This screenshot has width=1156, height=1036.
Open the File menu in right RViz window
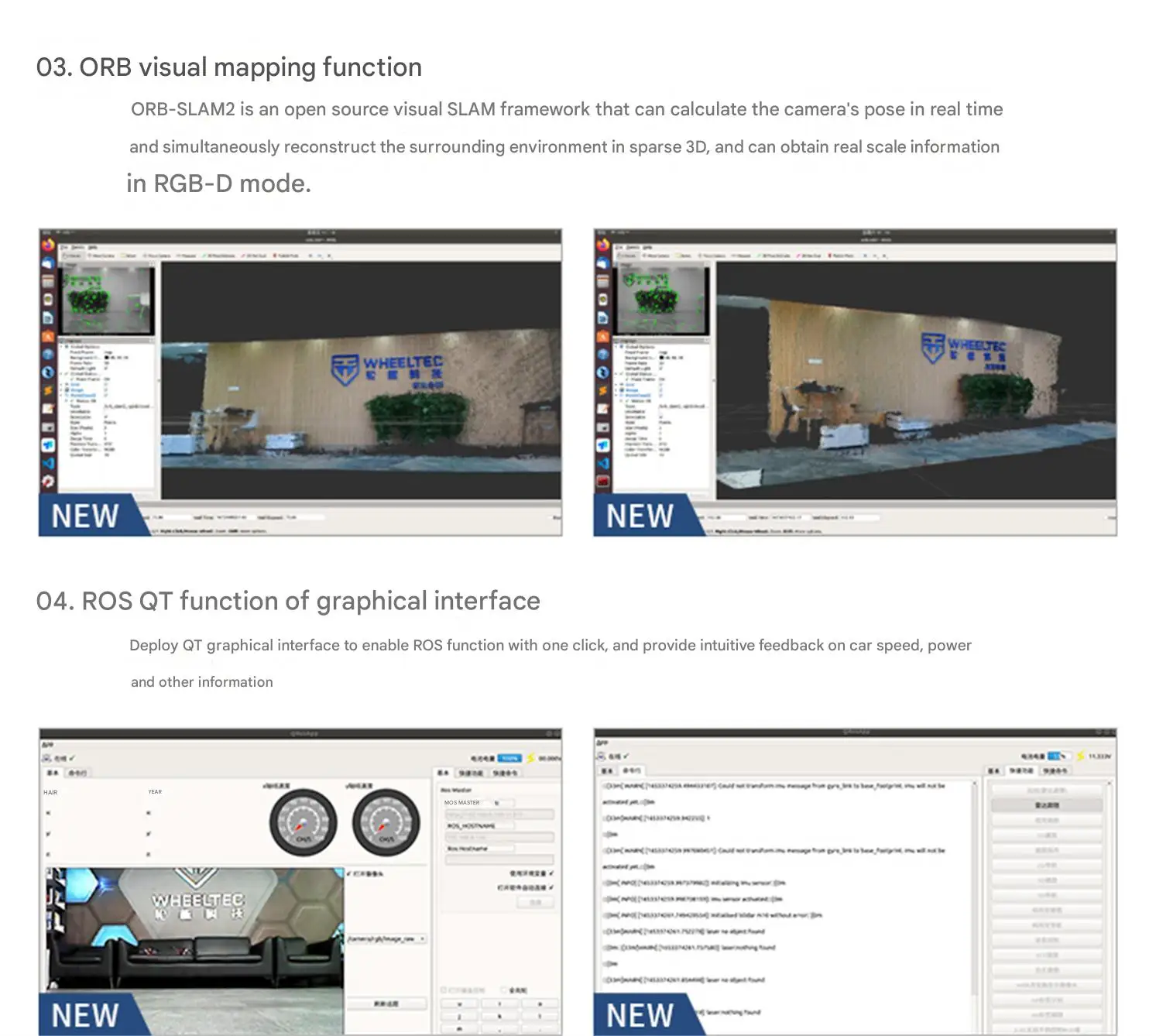coord(621,247)
